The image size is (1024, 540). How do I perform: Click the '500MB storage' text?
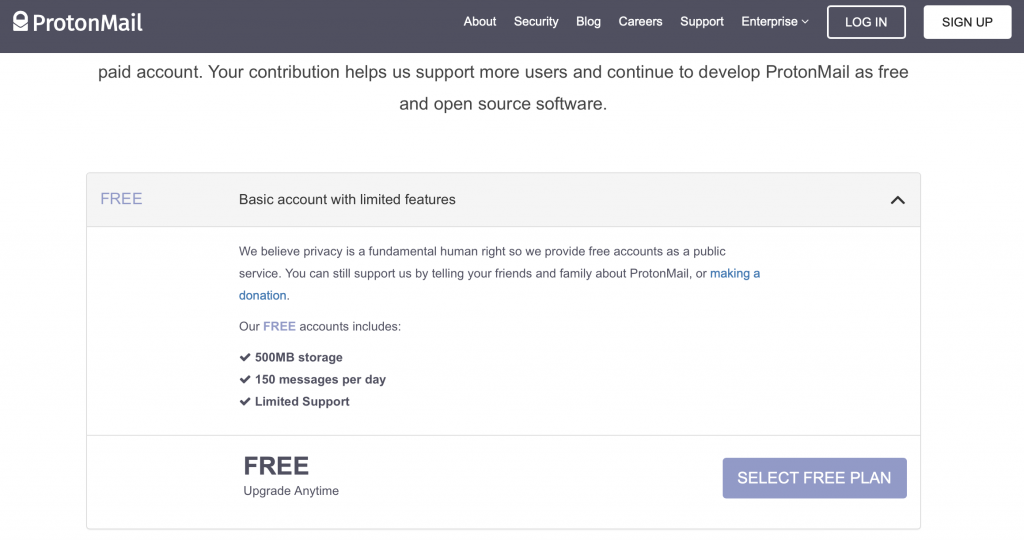tap(298, 357)
